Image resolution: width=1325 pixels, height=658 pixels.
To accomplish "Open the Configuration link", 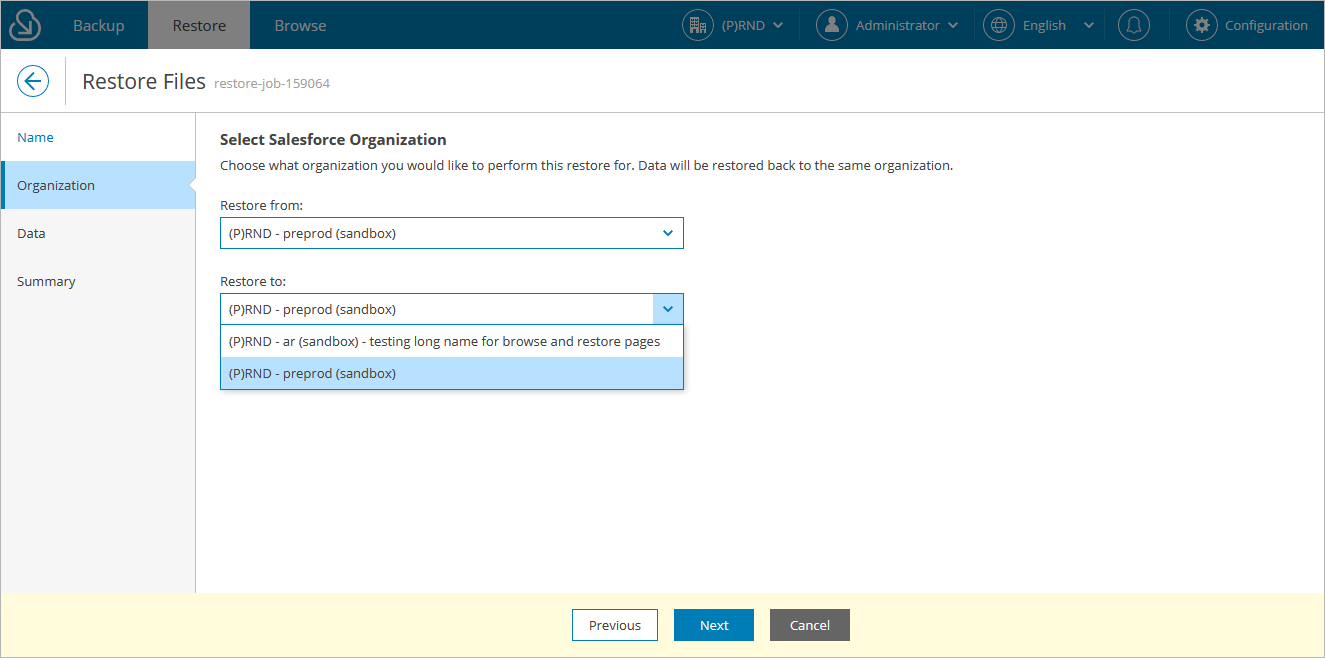I will (x=1266, y=25).
